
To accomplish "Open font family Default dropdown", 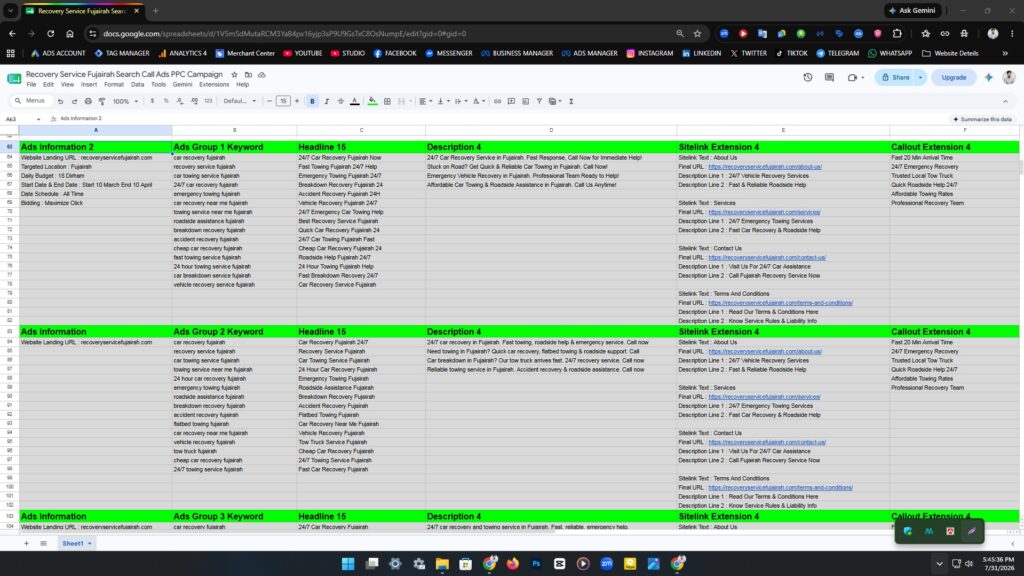I will (240, 101).
